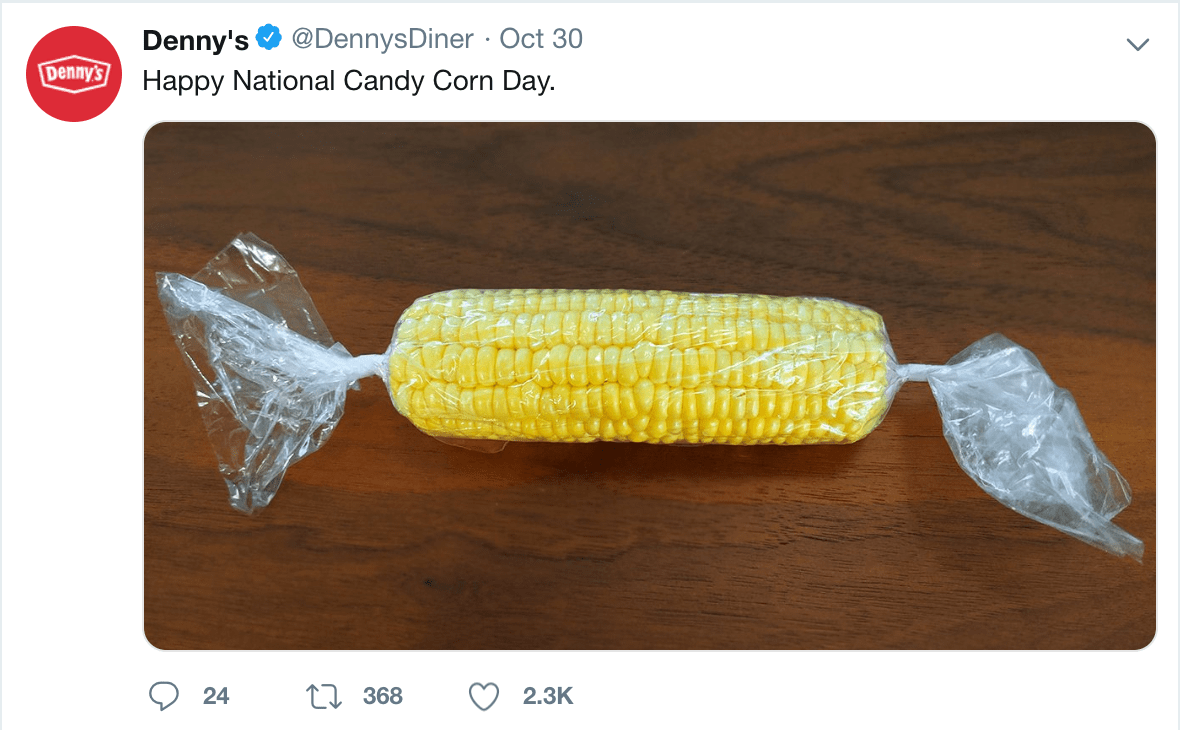This screenshot has height=730, width=1180.
Task: View the 24 replies count
Action: coord(215,696)
